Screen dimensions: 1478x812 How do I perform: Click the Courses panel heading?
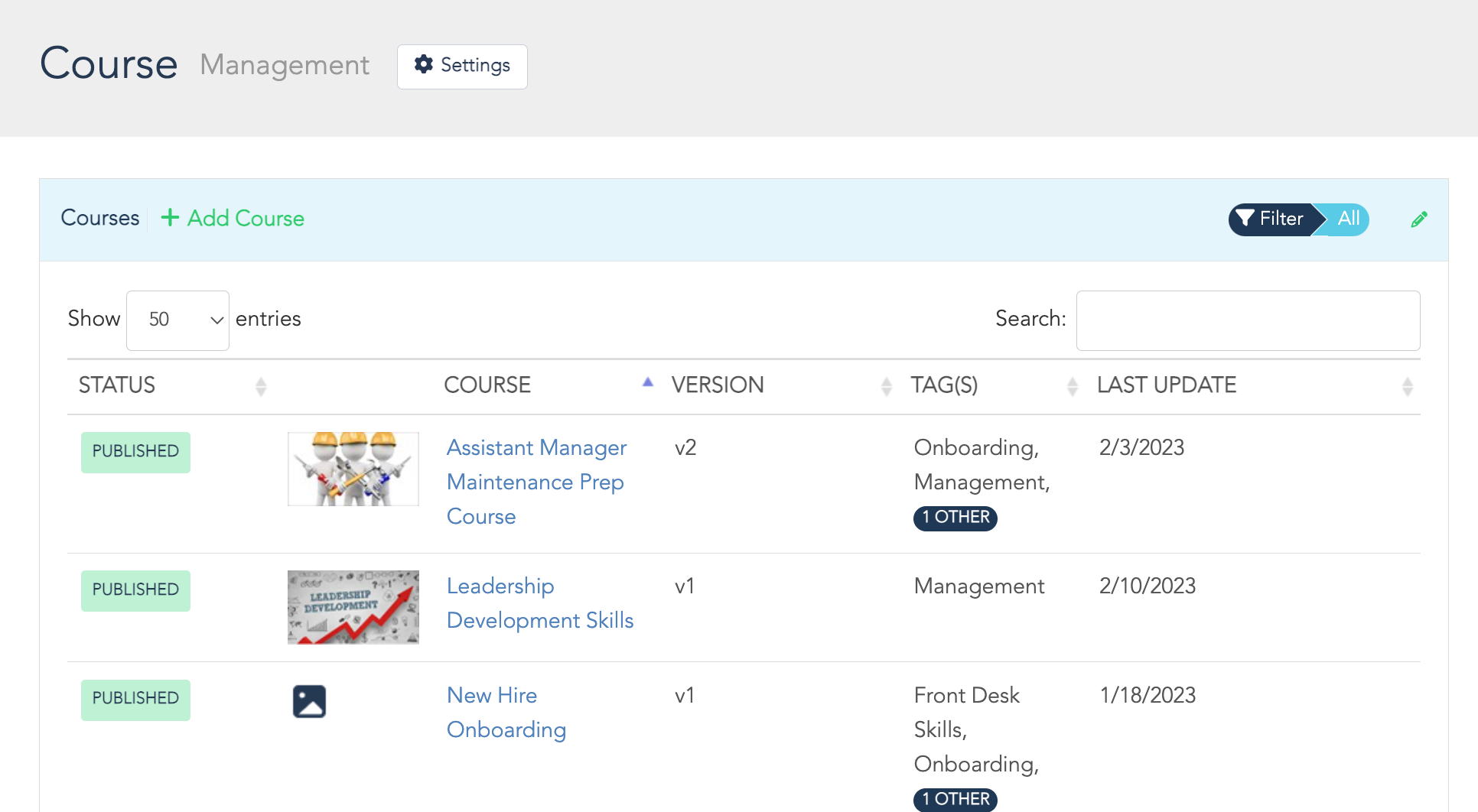point(100,219)
